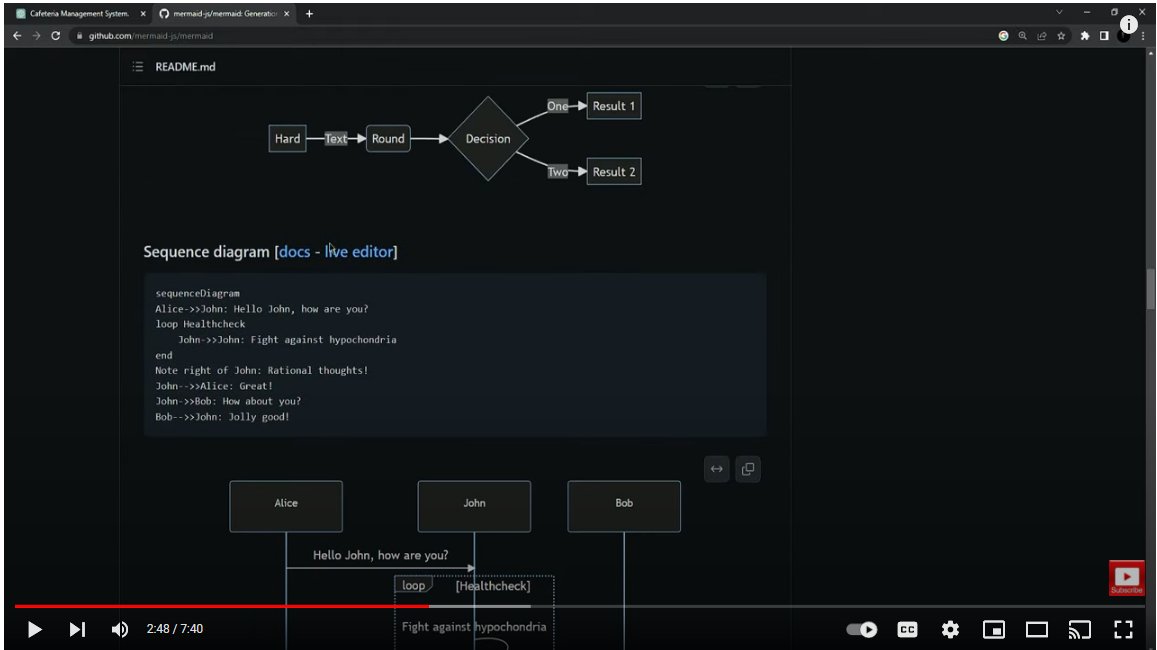This screenshot has height=650, width=1157.
Task: Switch to theater mode
Action: click(x=1036, y=629)
